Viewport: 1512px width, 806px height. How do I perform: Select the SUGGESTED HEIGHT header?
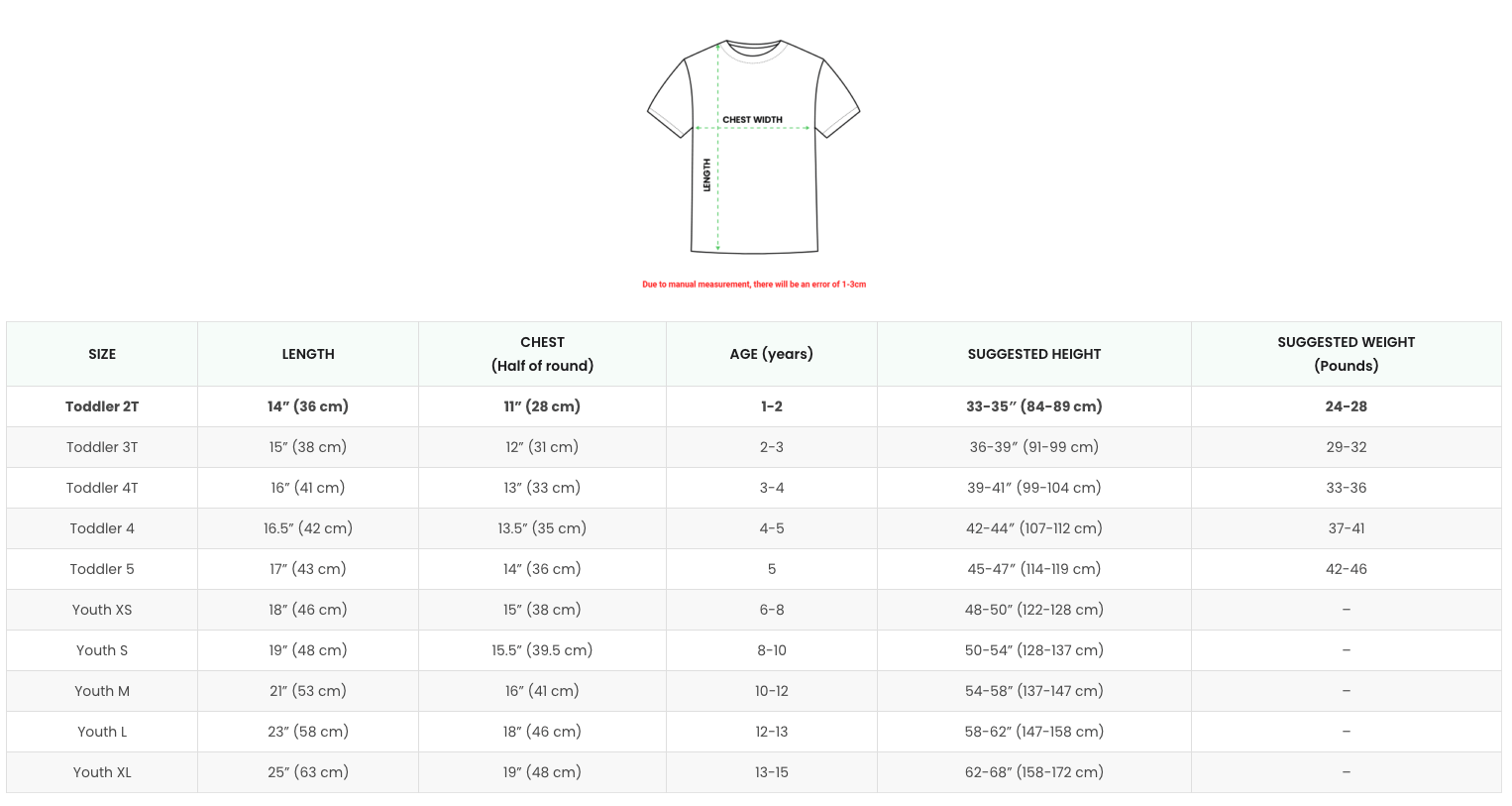click(1034, 354)
